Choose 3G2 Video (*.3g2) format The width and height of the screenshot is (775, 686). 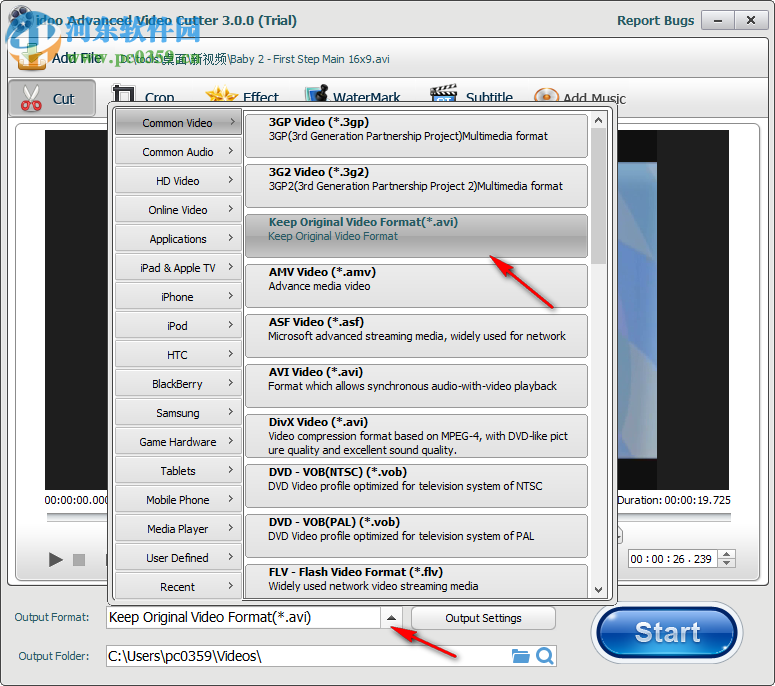416,186
